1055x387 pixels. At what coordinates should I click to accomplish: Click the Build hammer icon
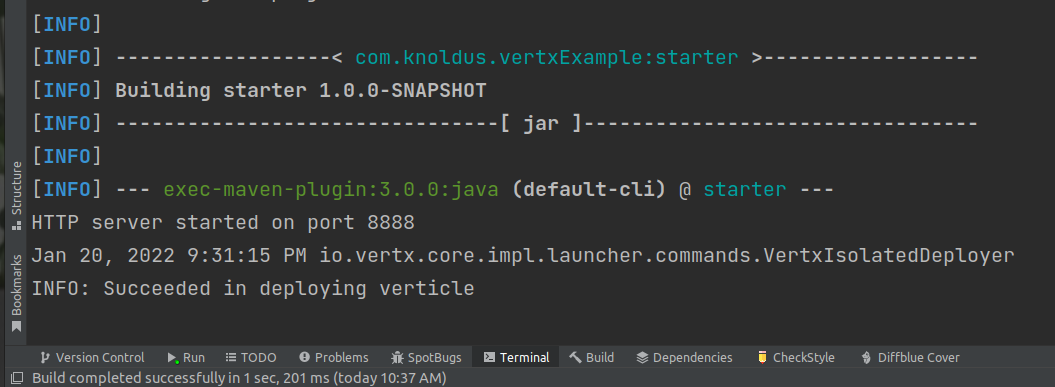[x=575, y=357]
